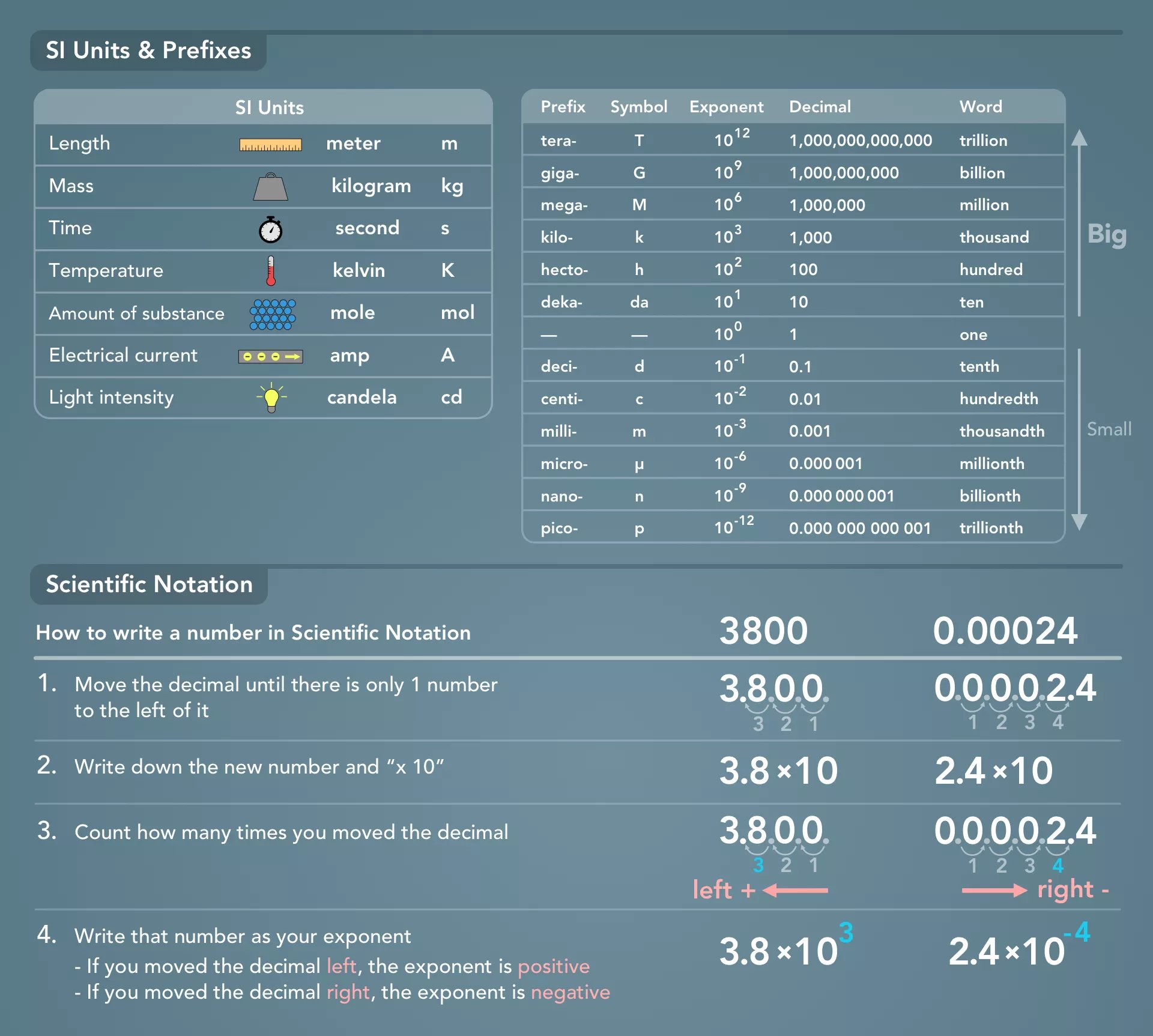Select the 'Scientific Notation' heading tab

pos(149,584)
